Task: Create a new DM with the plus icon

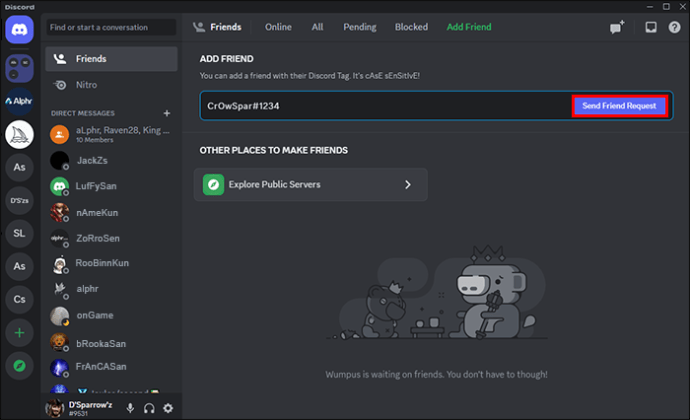Action: coord(167,113)
